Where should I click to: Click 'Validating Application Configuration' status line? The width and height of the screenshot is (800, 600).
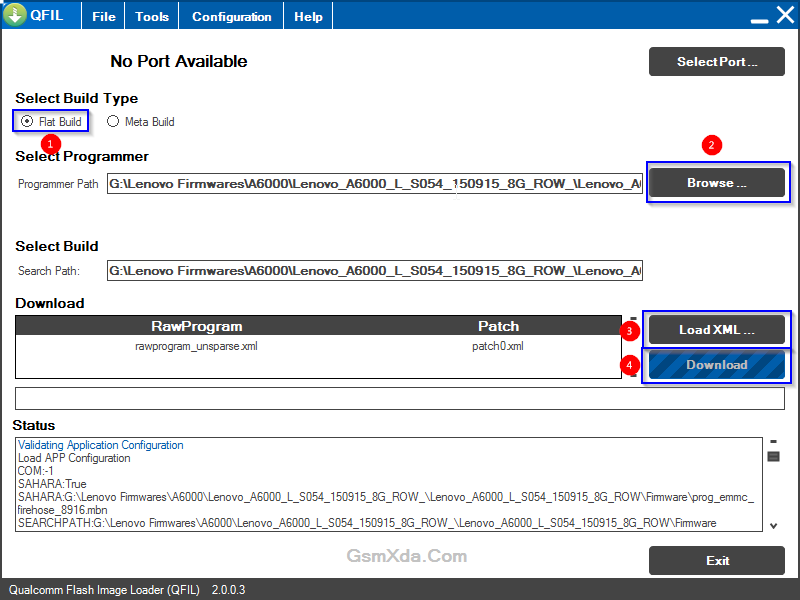click(x=101, y=445)
